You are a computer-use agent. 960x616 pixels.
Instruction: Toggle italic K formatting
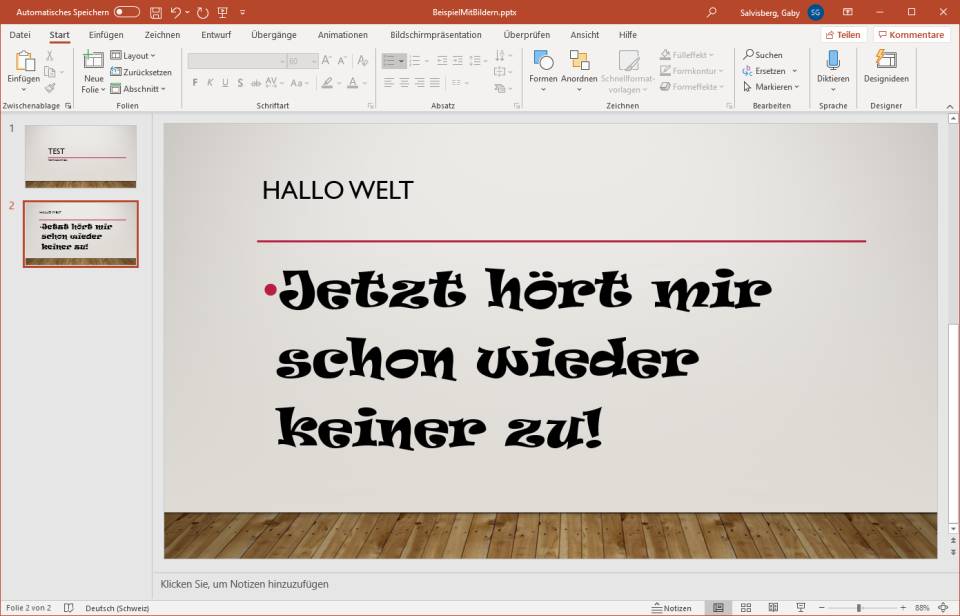[x=210, y=83]
